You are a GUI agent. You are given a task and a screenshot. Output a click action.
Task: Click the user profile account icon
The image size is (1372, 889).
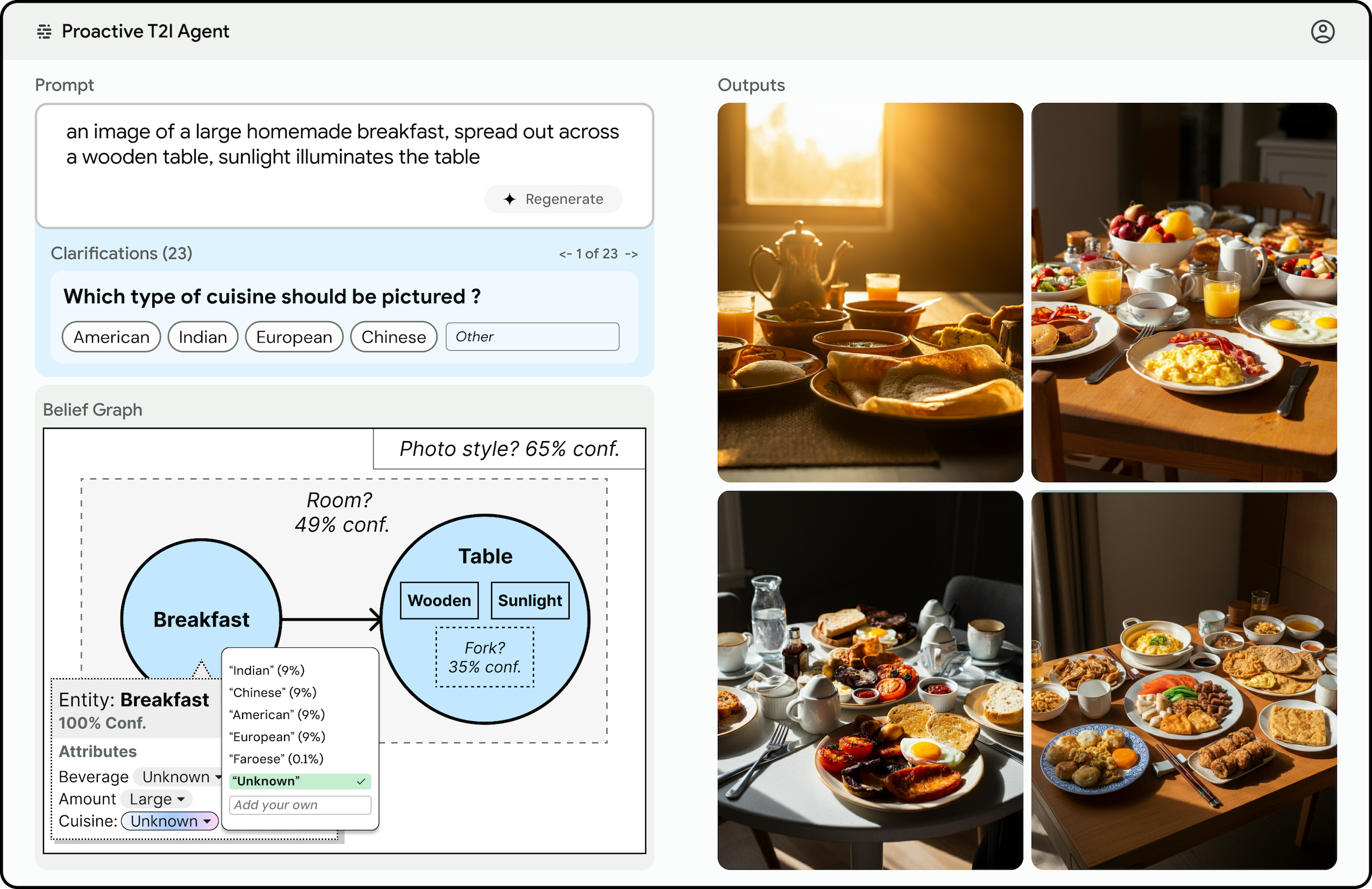point(1322,32)
